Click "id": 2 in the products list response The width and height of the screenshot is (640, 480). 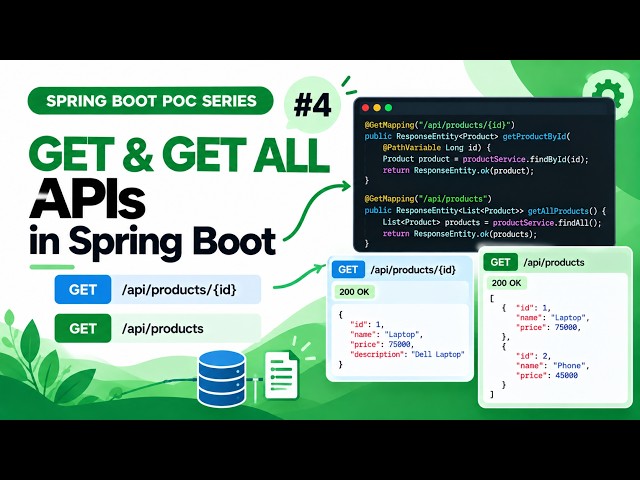coord(533,356)
